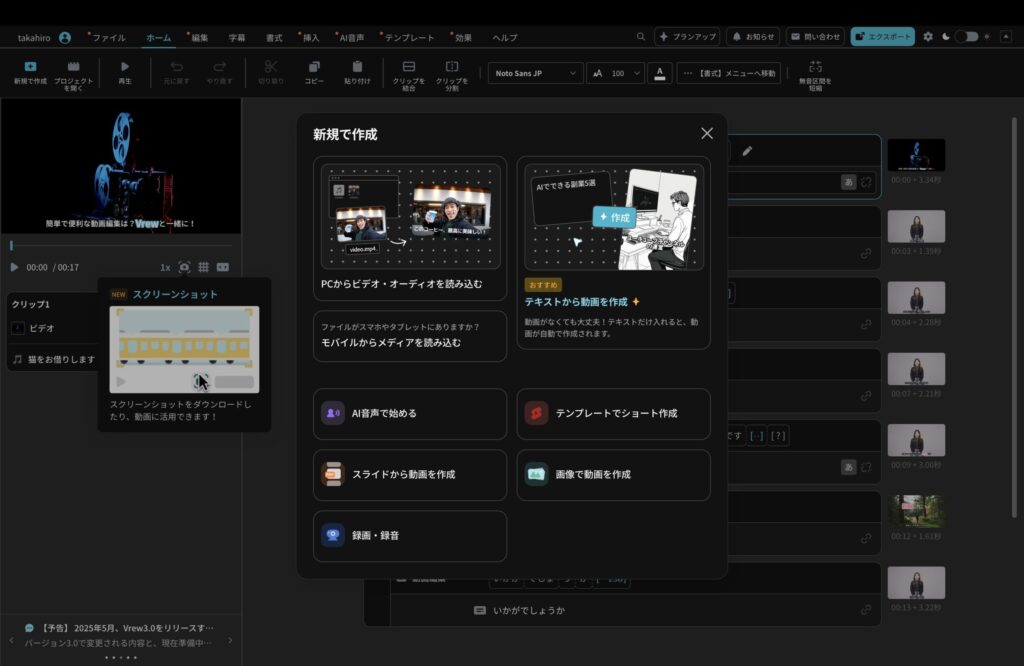Select the thumbnail labeled 00:04 + 2.28秒
This screenshot has width=1024, height=666.
[x=916, y=298]
